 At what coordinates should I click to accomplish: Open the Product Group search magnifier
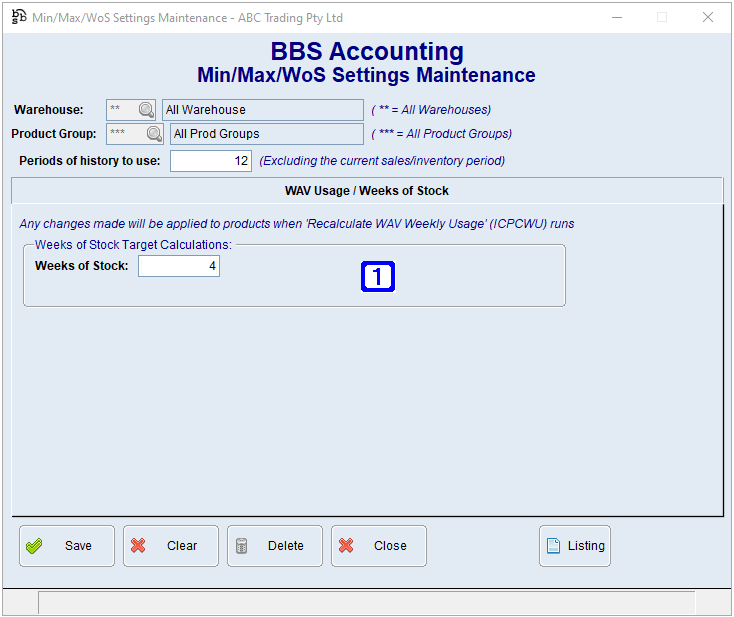(154, 134)
